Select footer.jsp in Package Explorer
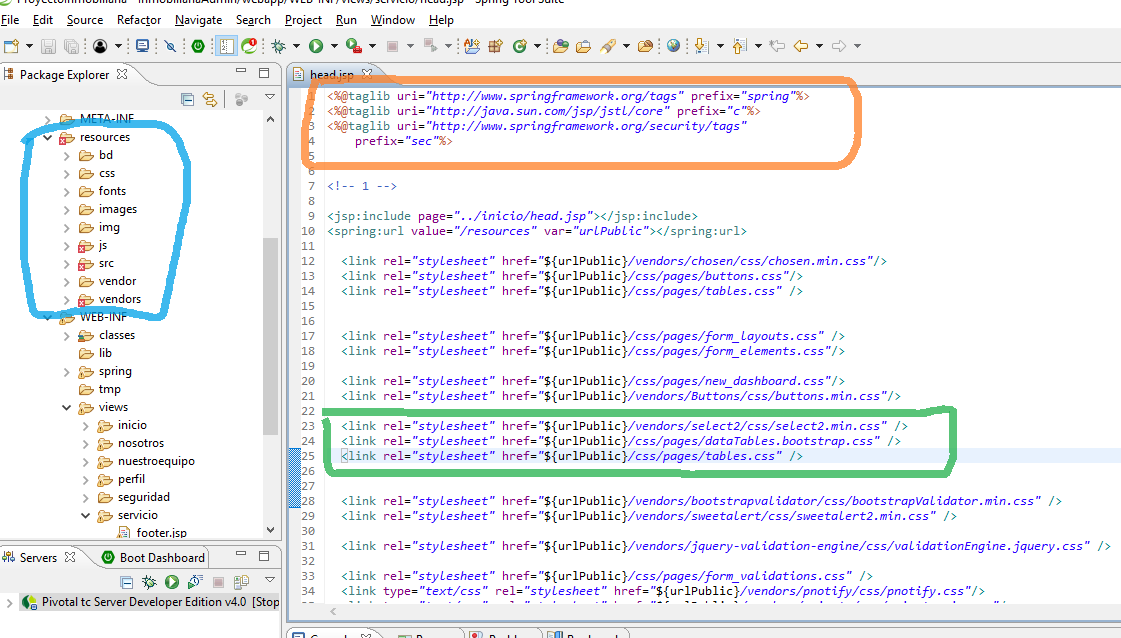Image resolution: width=1121 pixels, height=638 pixels. coord(162,533)
